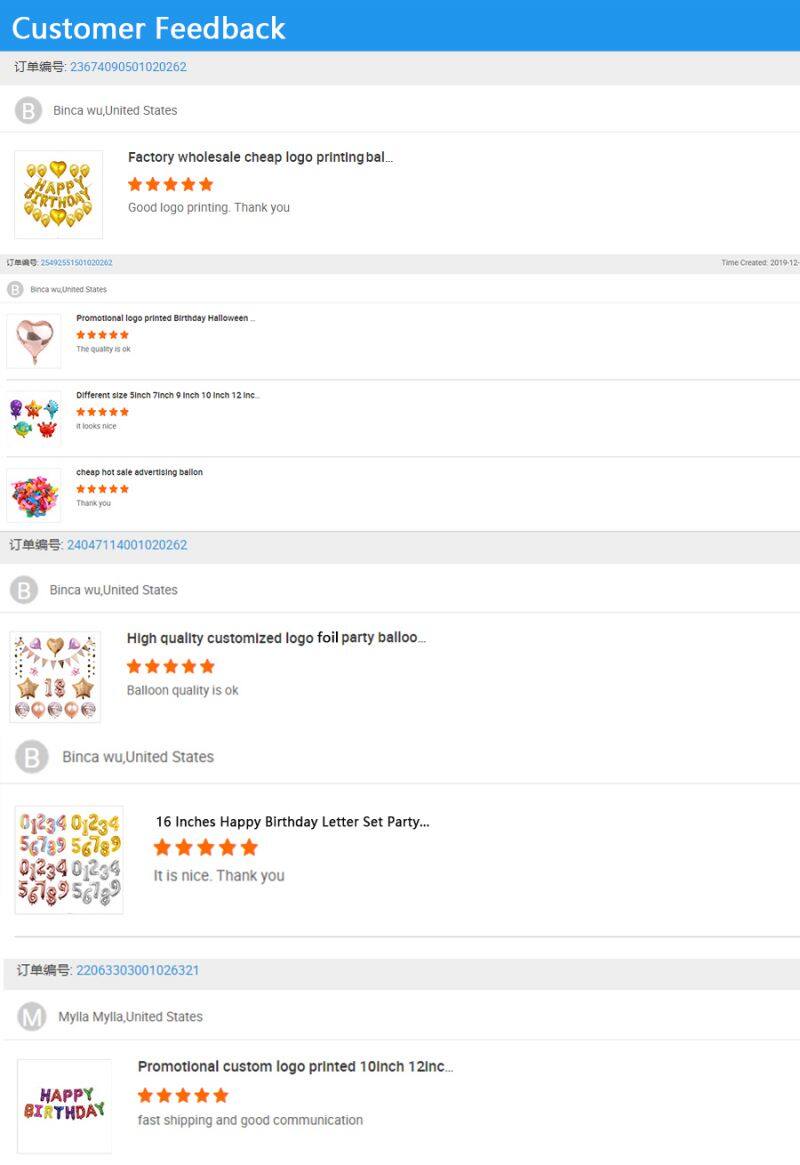Viewport: 800px width, 1165px height.
Task: Open order number 25492551501020262 link
Action: coord(76,263)
